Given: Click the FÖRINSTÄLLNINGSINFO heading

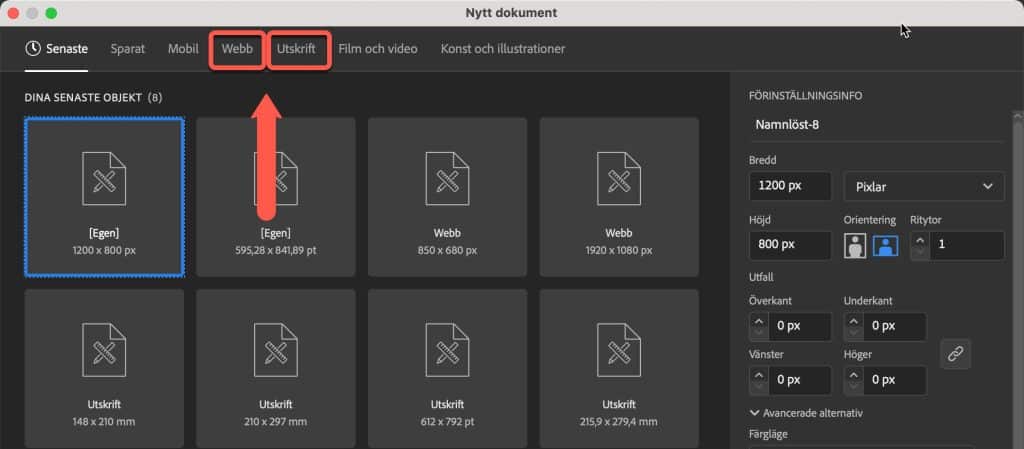Looking at the screenshot, I should (805, 96).
